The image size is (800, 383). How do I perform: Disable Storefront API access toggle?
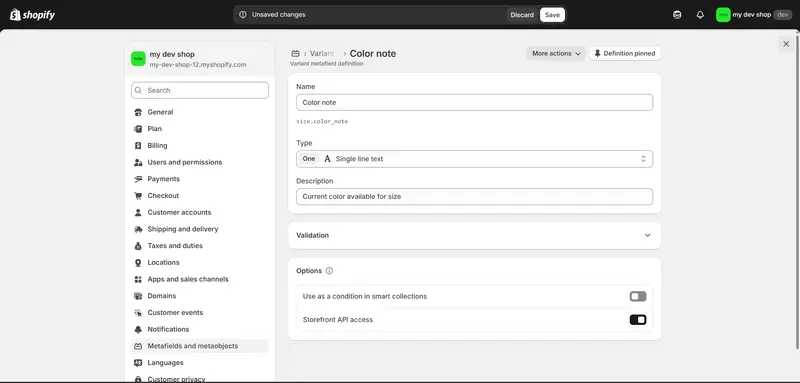point(638,320)
